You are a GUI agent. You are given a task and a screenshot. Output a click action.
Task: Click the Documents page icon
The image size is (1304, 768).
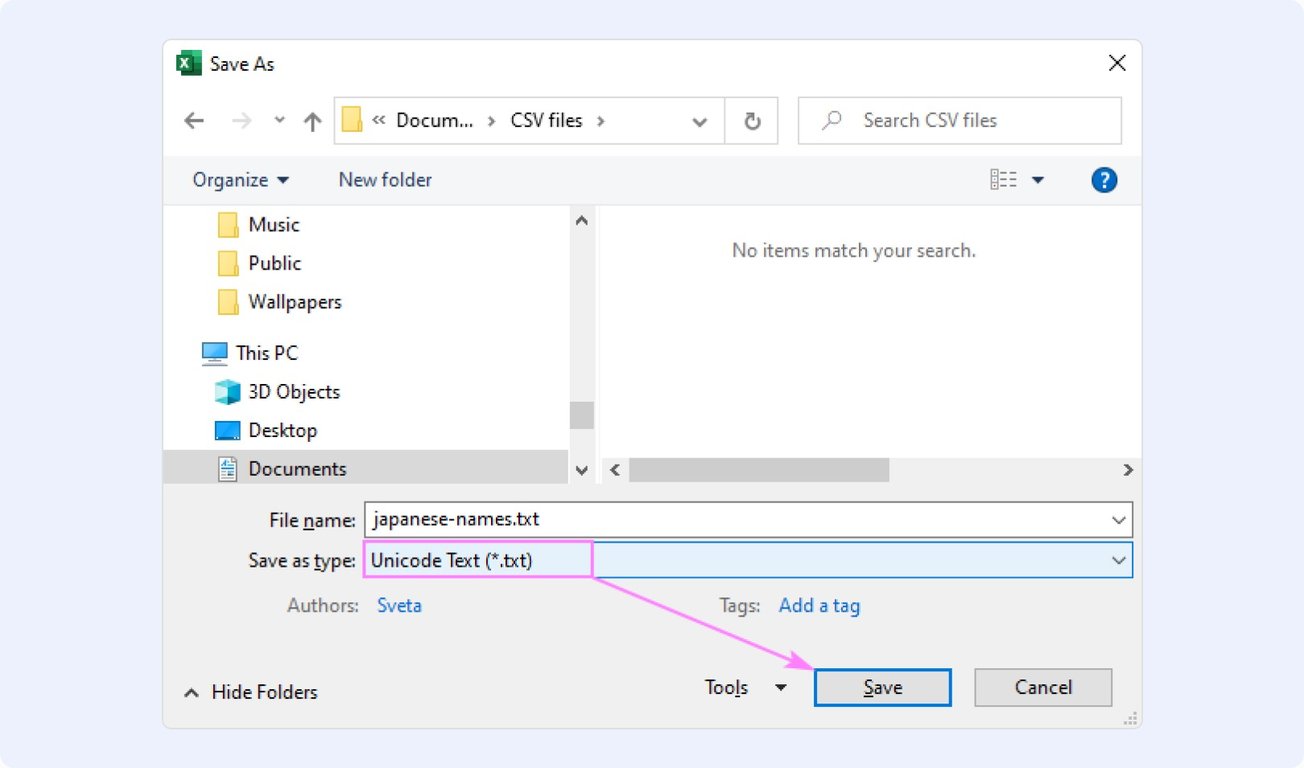coord(228,469)
